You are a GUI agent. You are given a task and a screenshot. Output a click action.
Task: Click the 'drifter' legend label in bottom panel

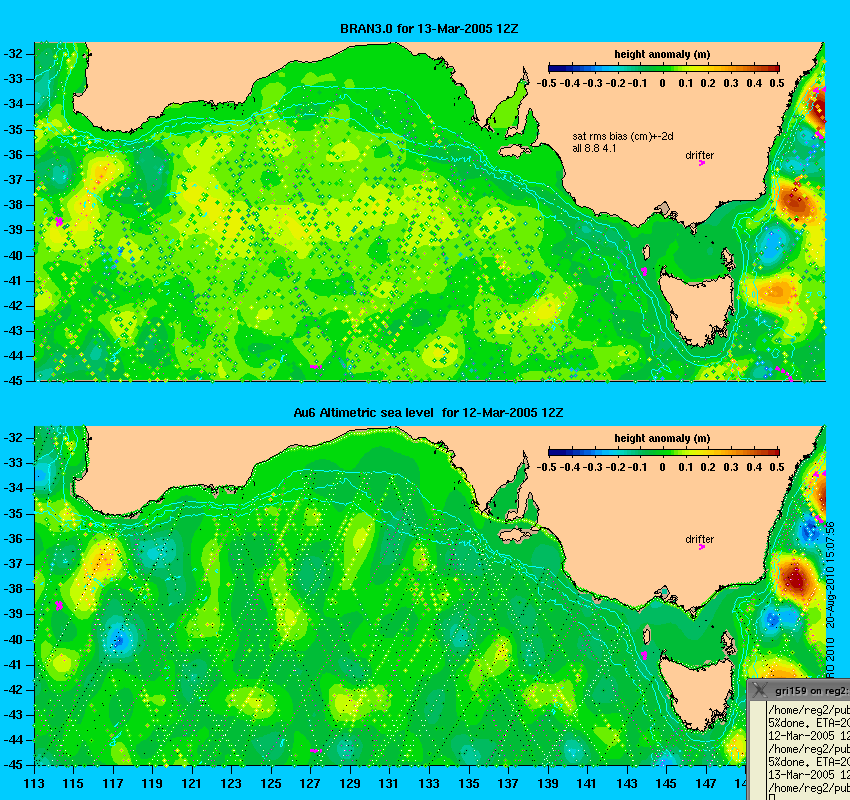click(699, 539)
